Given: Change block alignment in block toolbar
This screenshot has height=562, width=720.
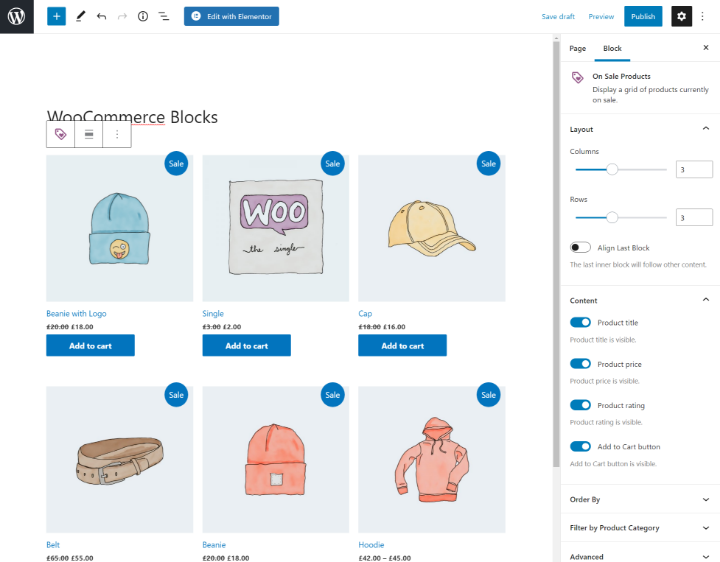Looking at the screenshot, I should [x=89, y=134].
